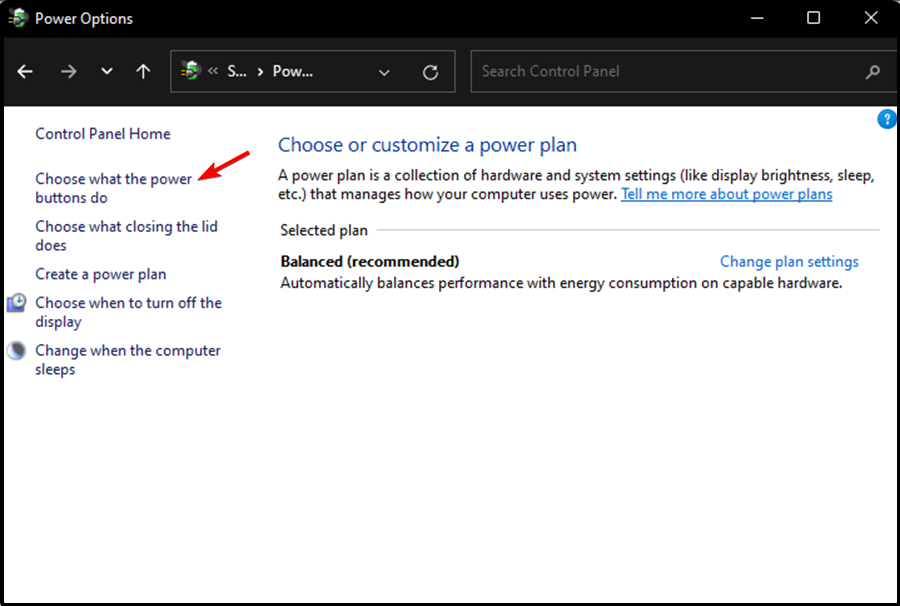Viewport: 900px width, 606px height.
Task: Open help via the question mark icon
Action: tap(886, 118)
